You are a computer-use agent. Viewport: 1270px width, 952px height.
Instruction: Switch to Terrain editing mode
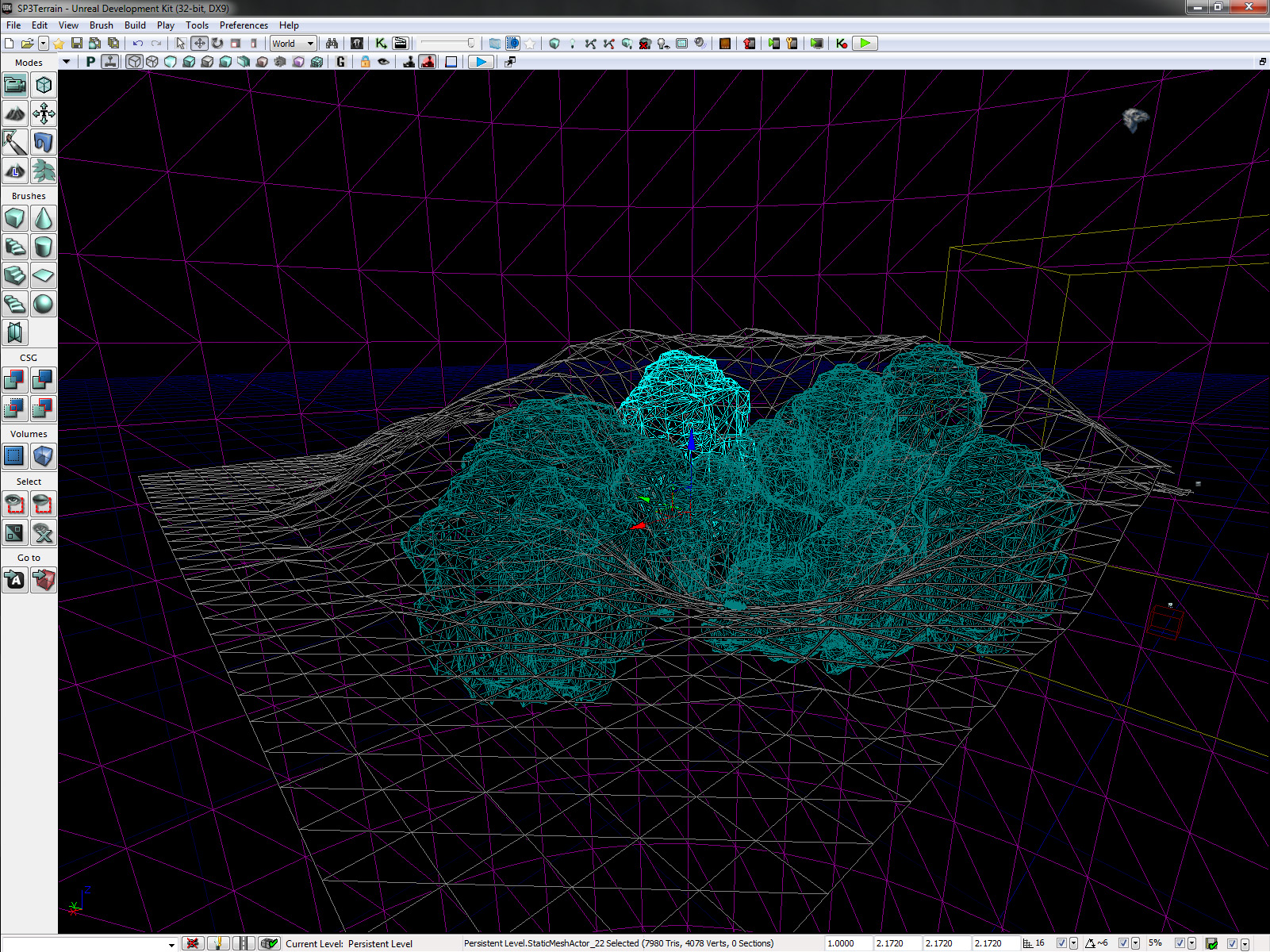[15, 113]
